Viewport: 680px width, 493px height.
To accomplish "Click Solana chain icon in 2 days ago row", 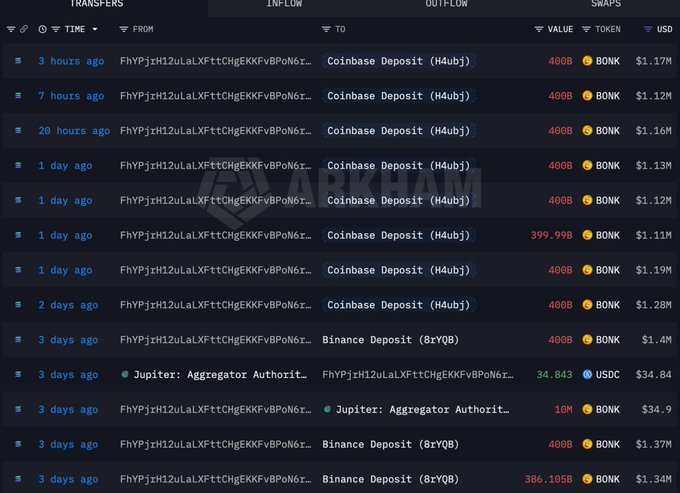I will (x=18, y=305).
